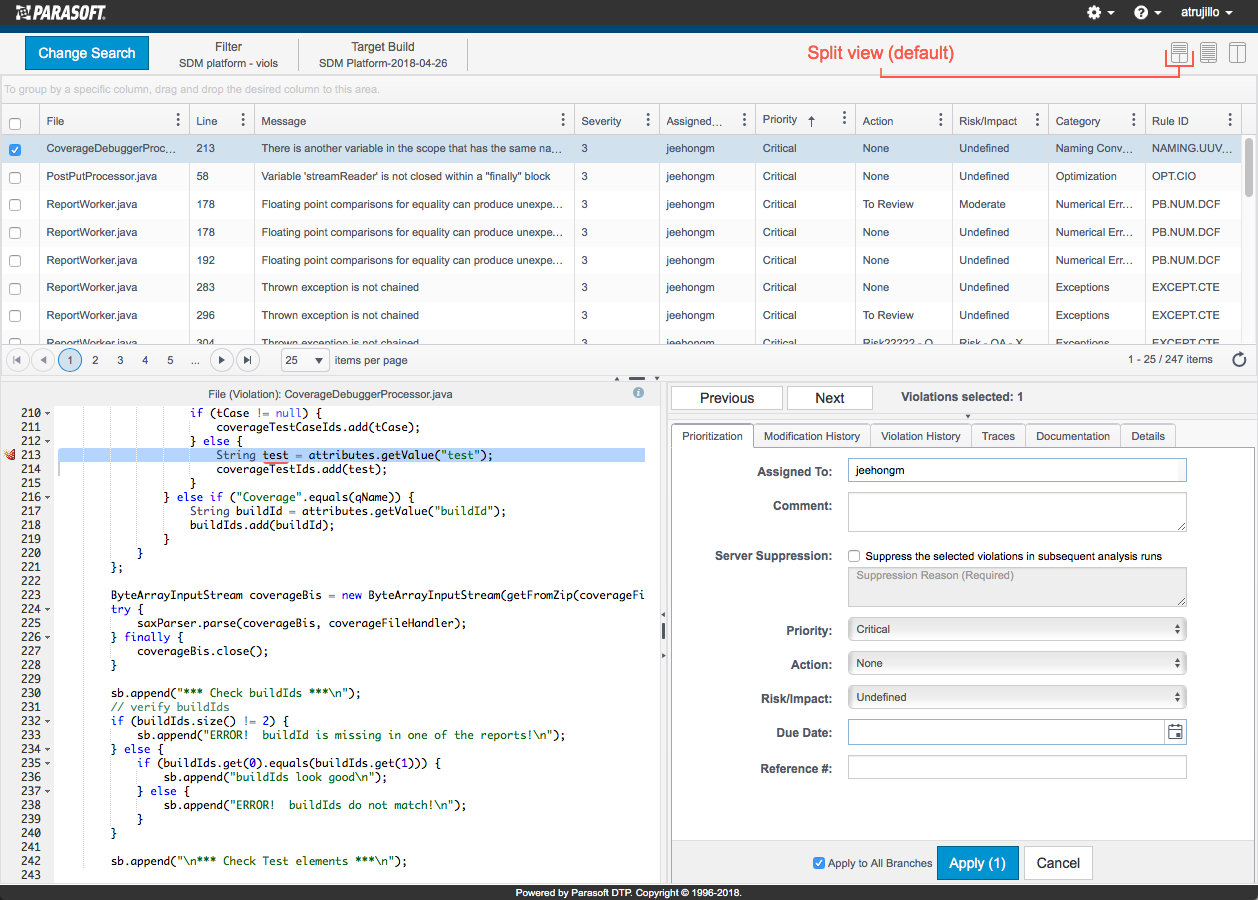Switch to Traces tab
Screen dimensions: 1258x900
(x=998, y=436)
